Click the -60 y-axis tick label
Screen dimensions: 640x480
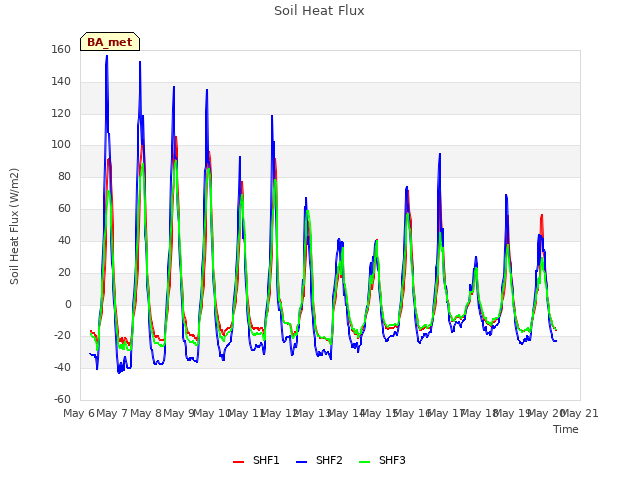(62, 399)
